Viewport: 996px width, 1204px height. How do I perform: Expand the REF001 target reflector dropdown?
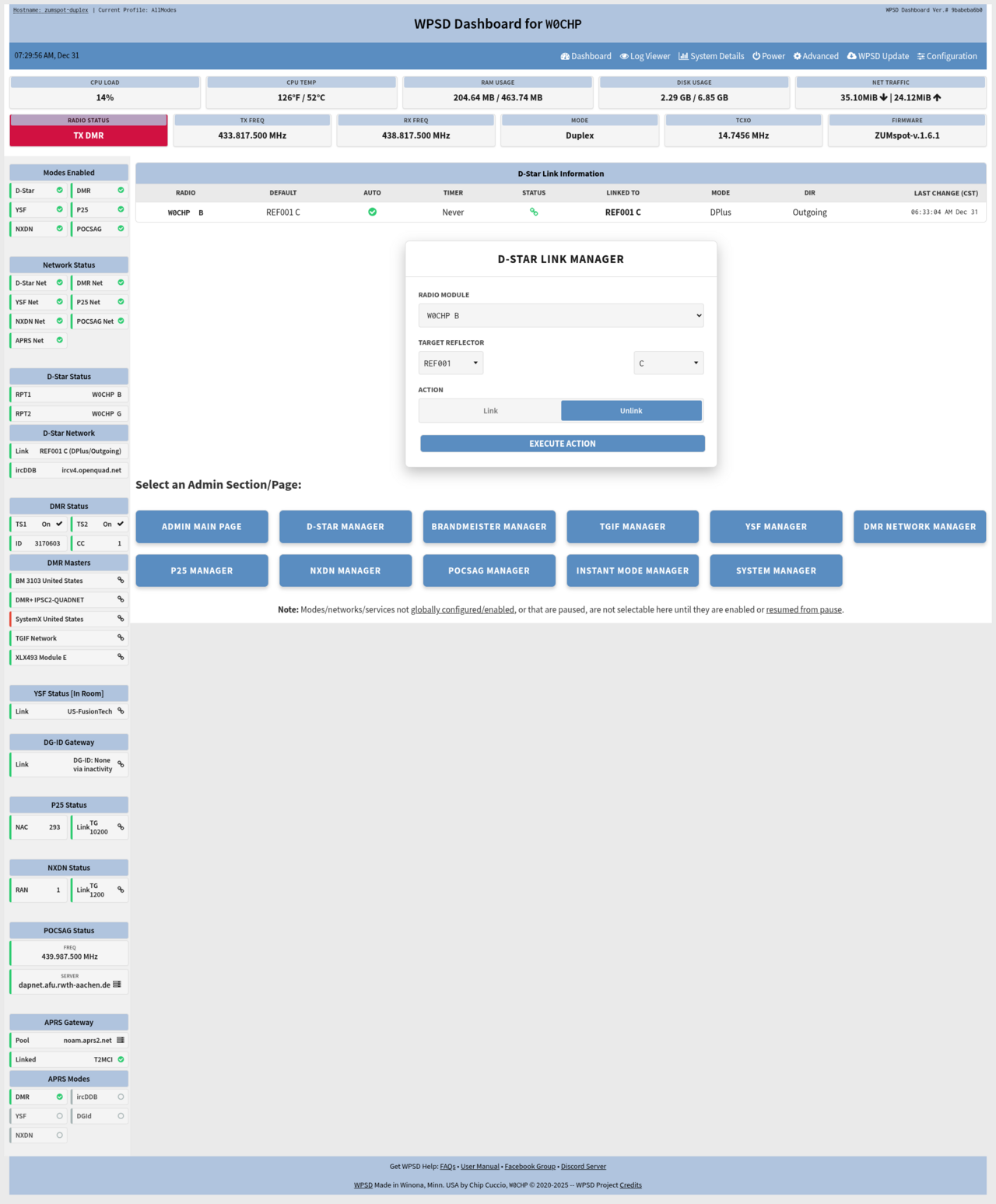451,363
